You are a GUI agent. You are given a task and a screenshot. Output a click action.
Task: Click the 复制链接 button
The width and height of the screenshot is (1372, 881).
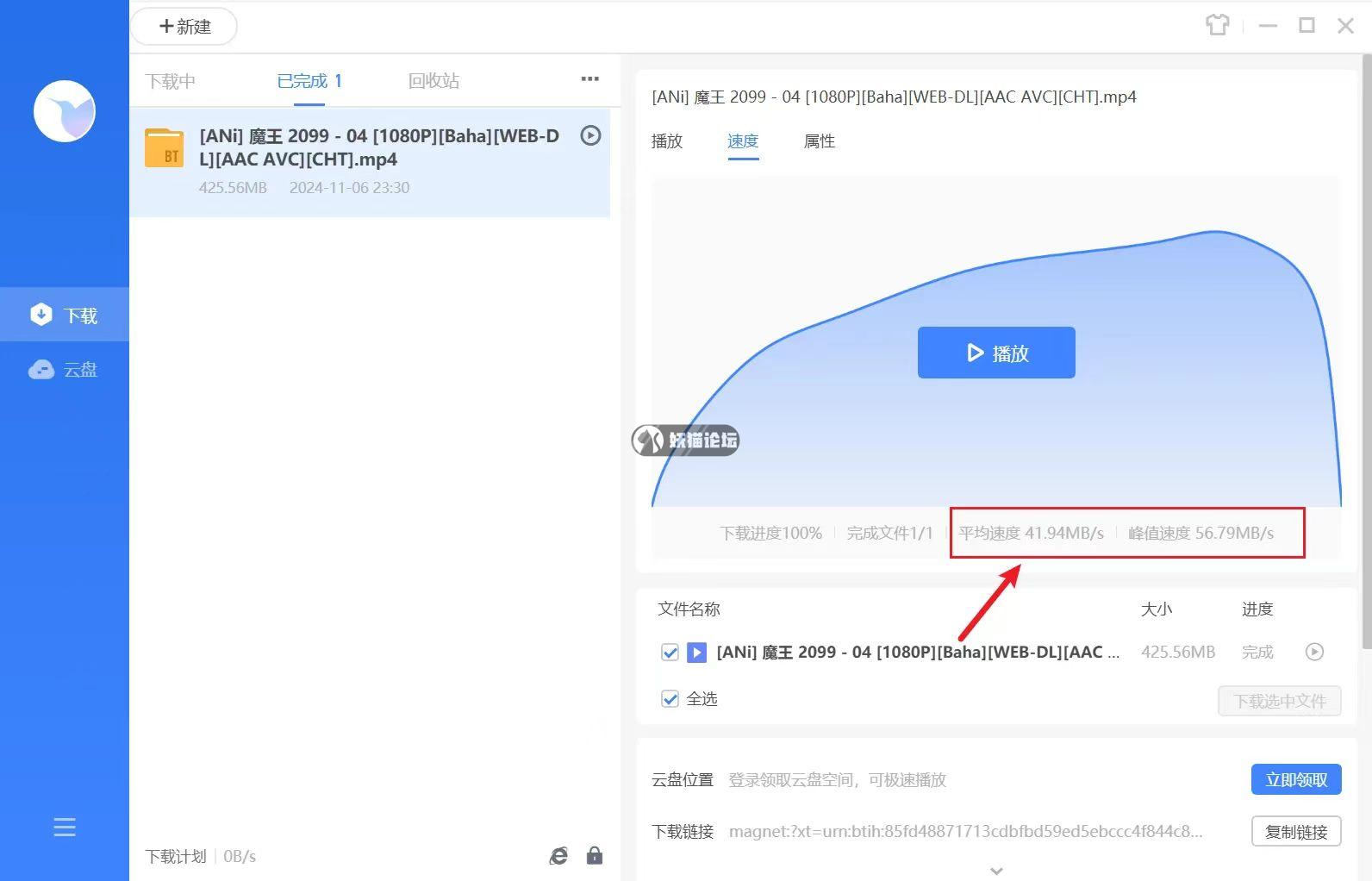1296,832
